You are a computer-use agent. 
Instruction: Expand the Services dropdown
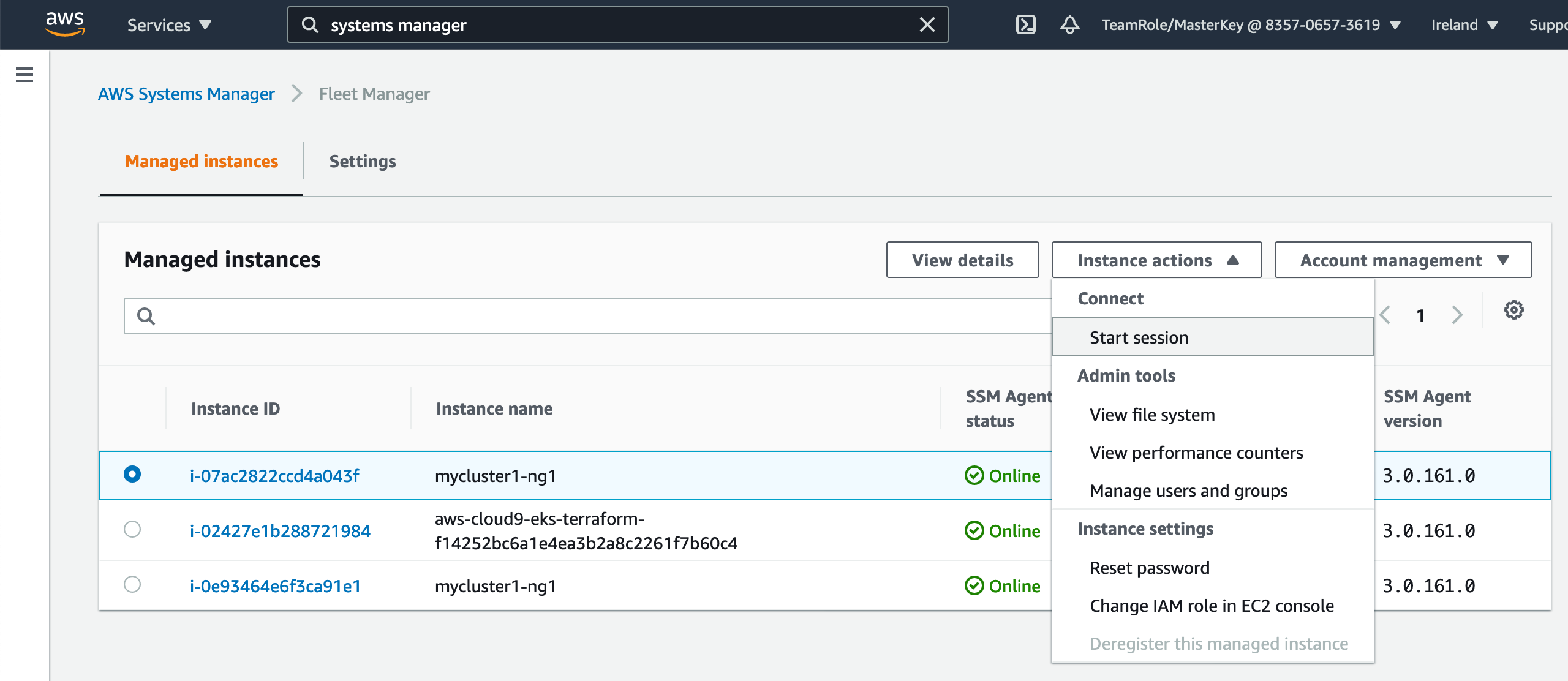169,25
